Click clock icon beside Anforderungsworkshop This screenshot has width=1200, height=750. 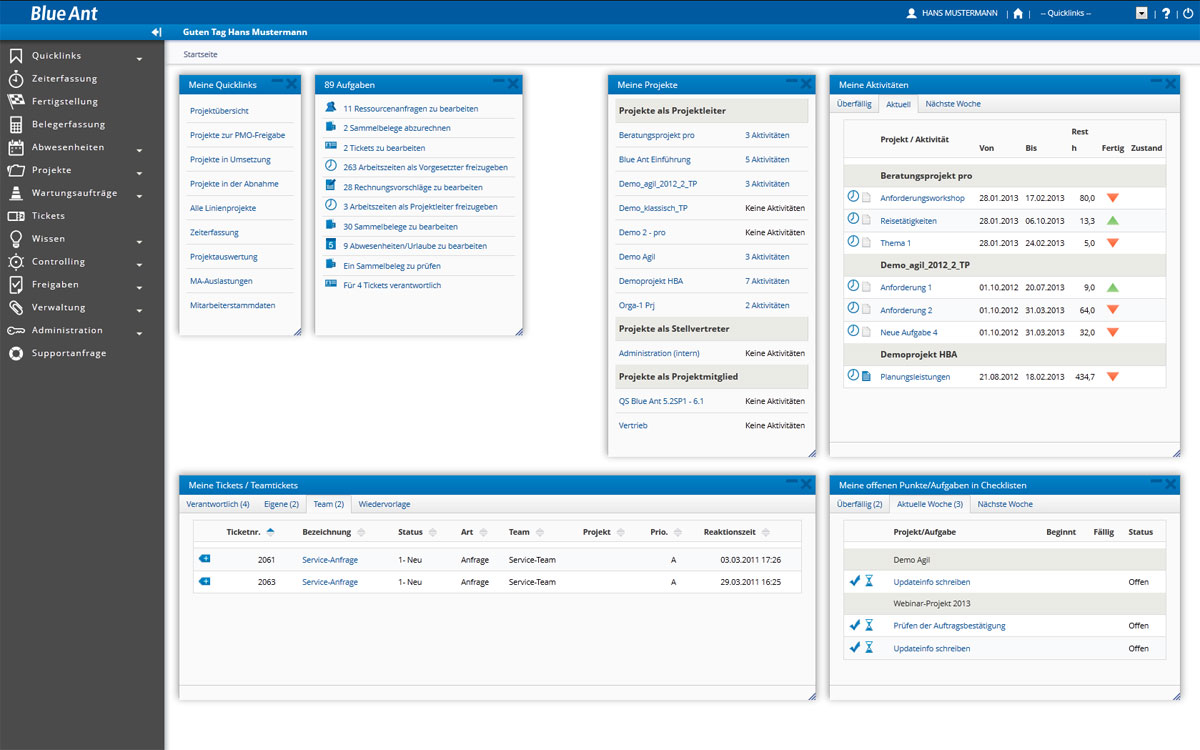(x=853, y=198)
